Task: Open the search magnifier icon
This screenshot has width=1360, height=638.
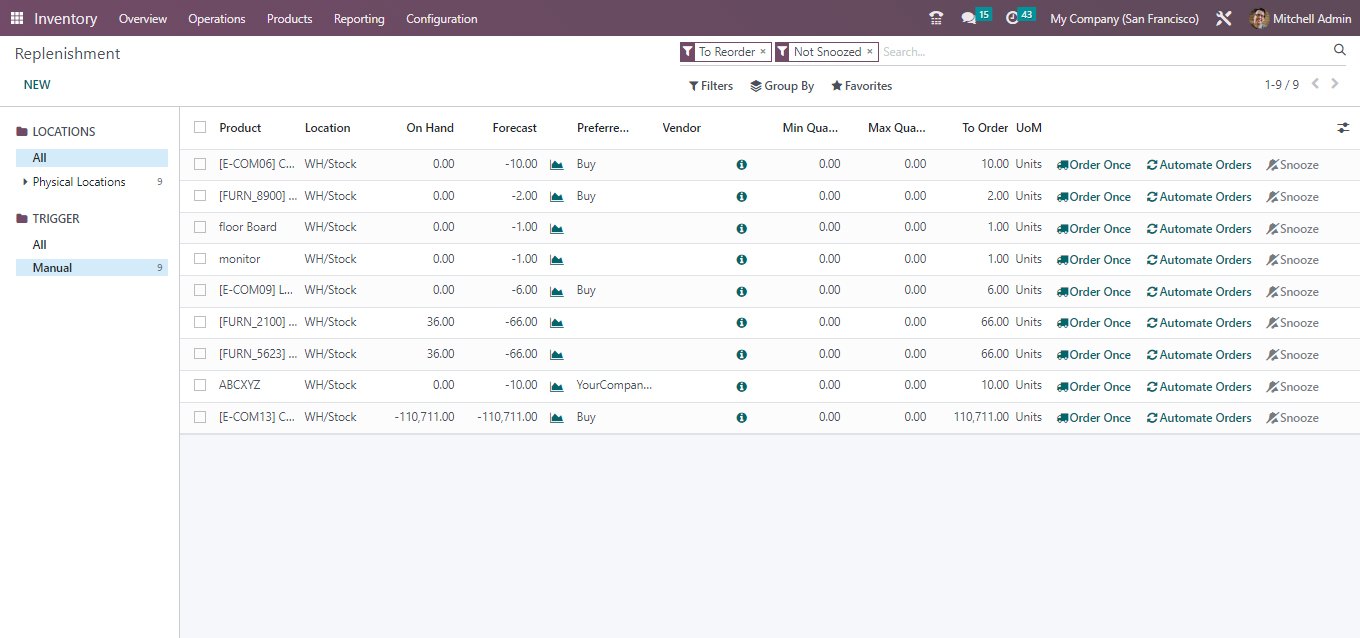Action: (x=1340, y=49)
